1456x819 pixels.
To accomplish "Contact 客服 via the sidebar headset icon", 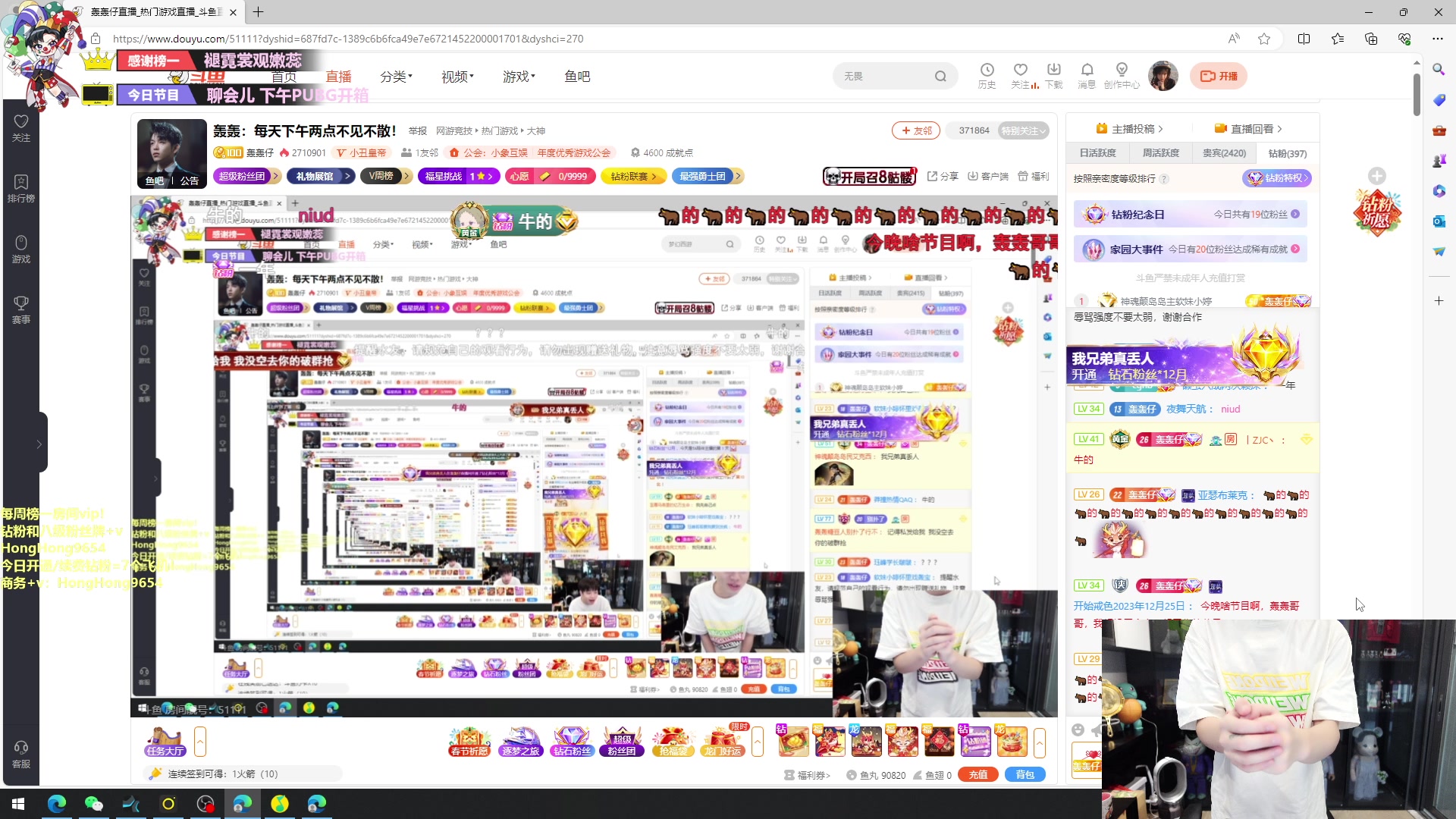I will pos(20,751).
